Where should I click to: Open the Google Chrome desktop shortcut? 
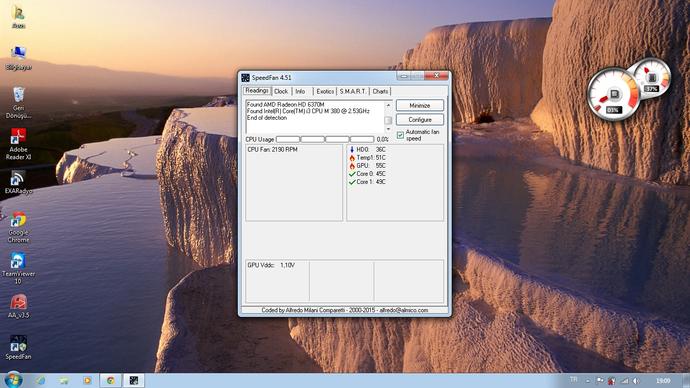point(18,227)
